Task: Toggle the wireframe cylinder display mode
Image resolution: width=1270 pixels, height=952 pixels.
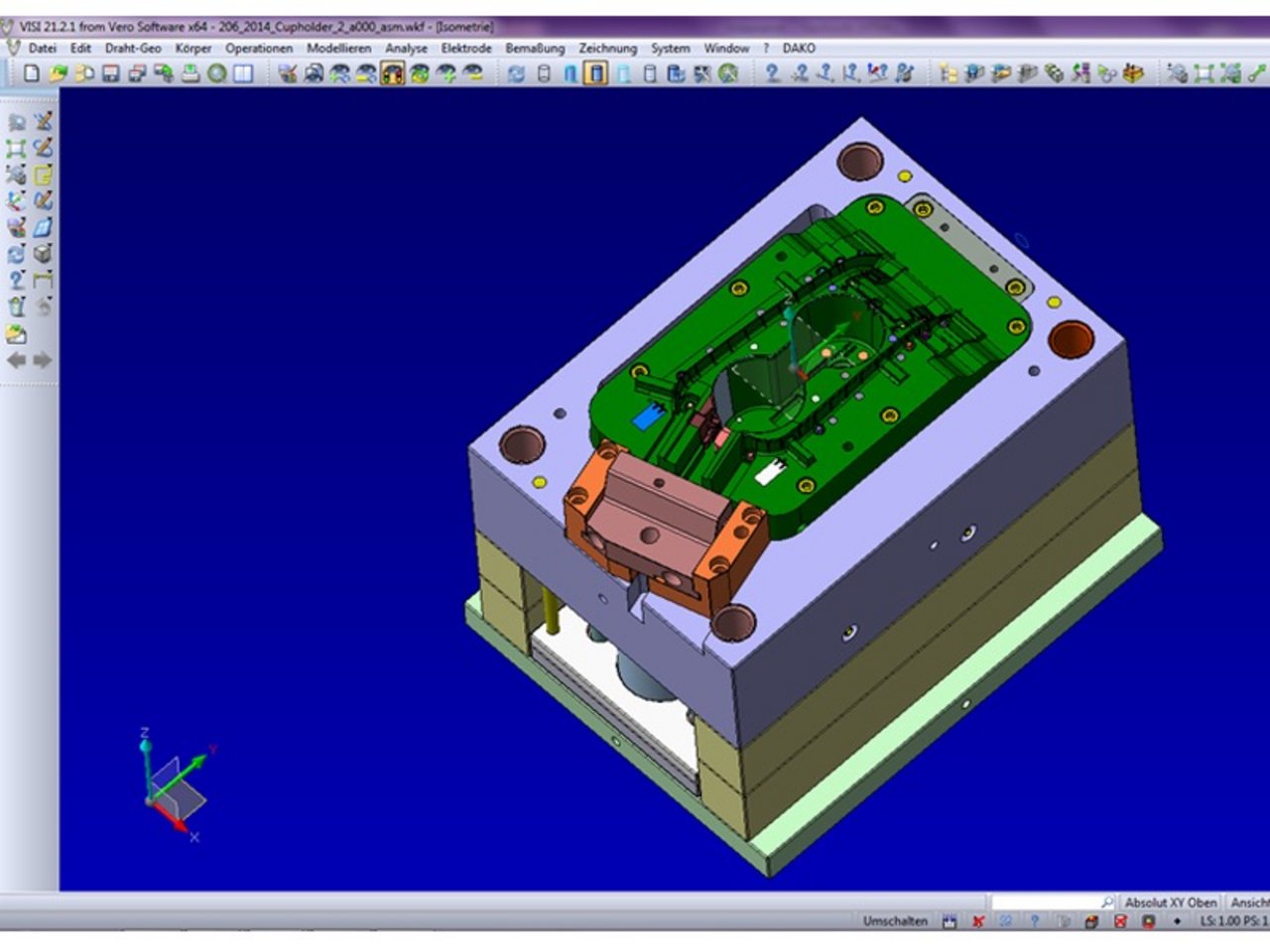Action: point(543,73)
